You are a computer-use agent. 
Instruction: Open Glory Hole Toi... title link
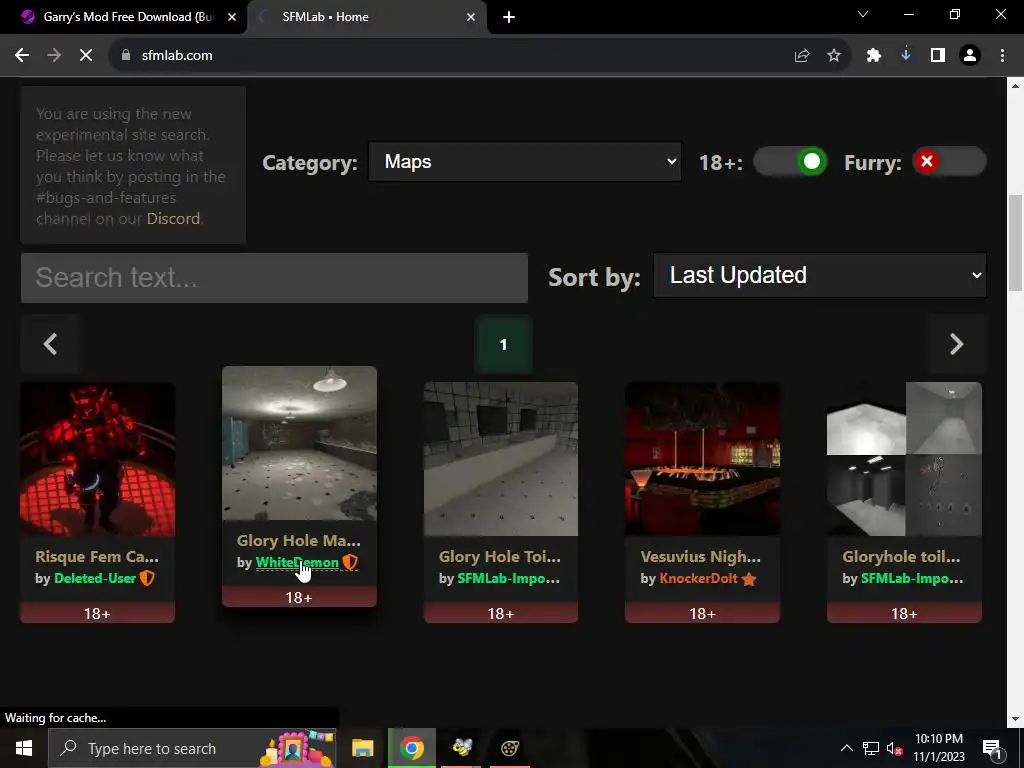tap(500, 557)
